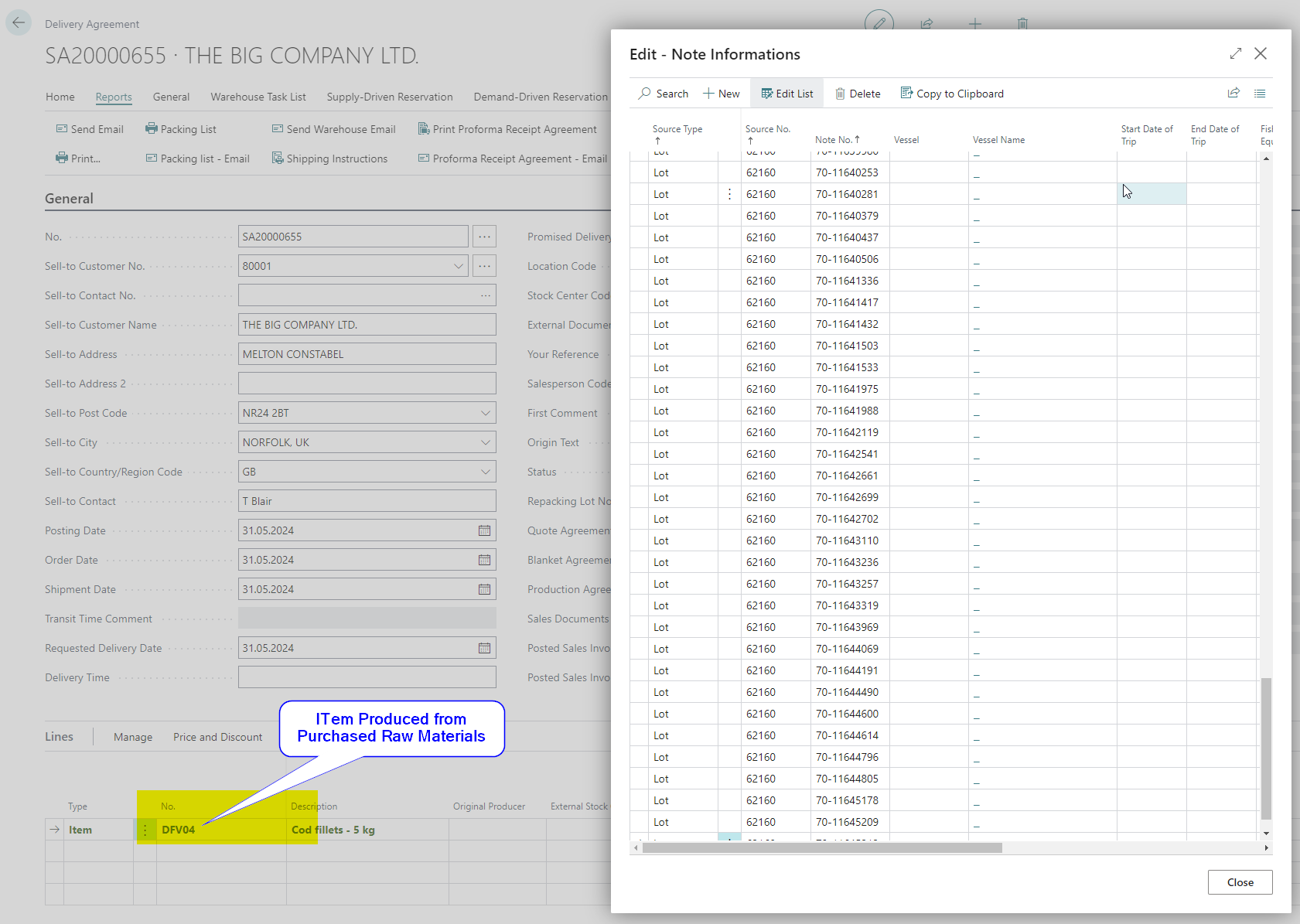Screen dimensions: 1300x924
Task: Click Copy to Clipboard
Action: (952, 94)
